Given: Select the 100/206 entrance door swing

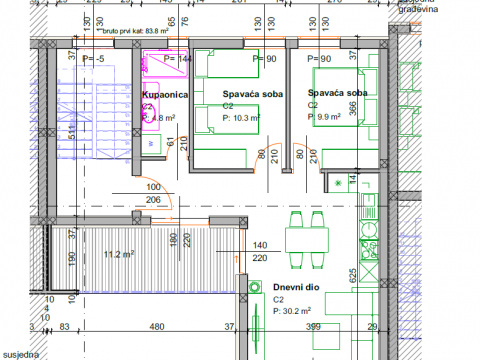Looking at the screenshot, I should coord(155,193).
